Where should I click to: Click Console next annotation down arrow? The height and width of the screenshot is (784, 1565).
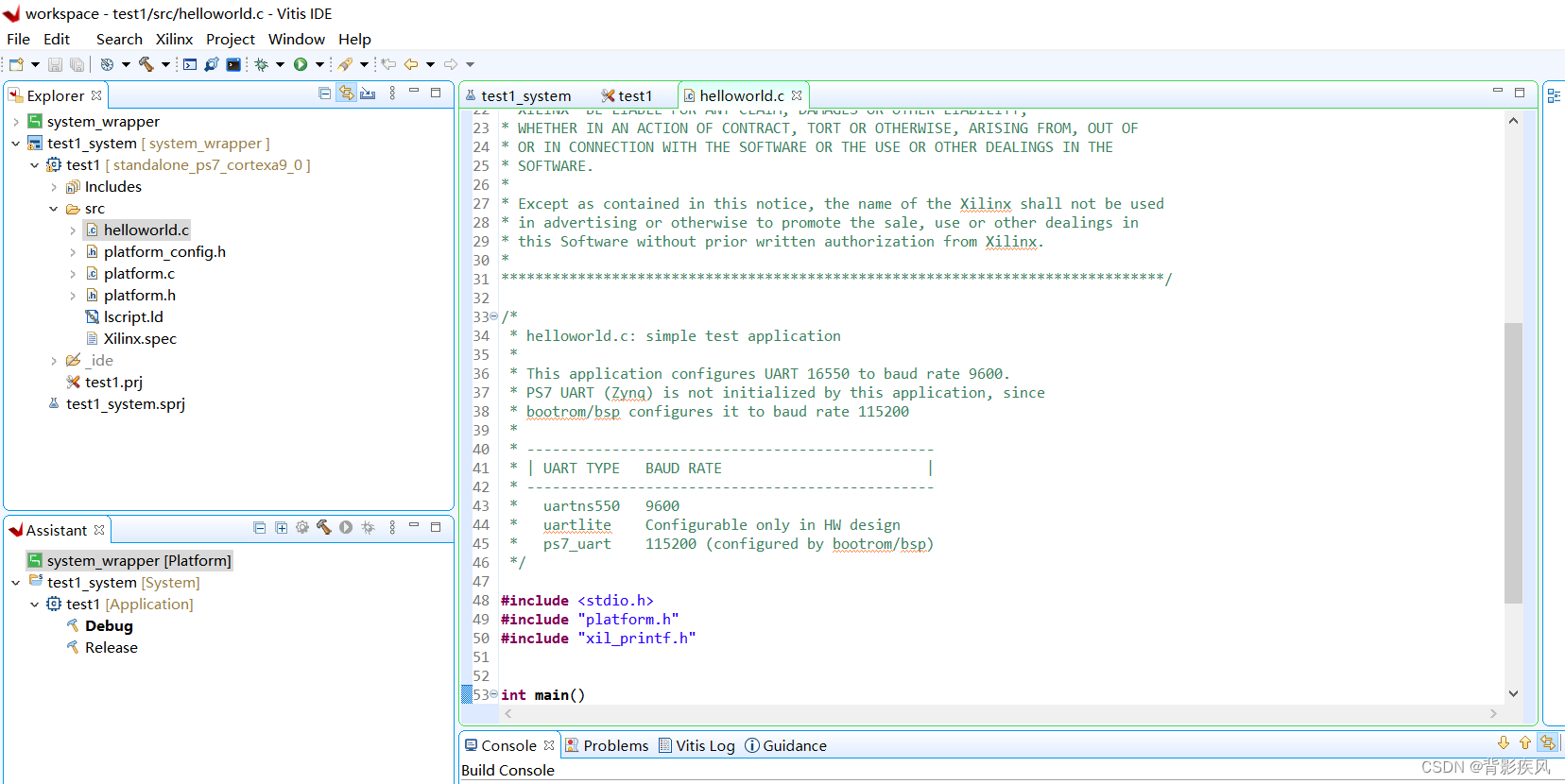tap(1504, 743)
